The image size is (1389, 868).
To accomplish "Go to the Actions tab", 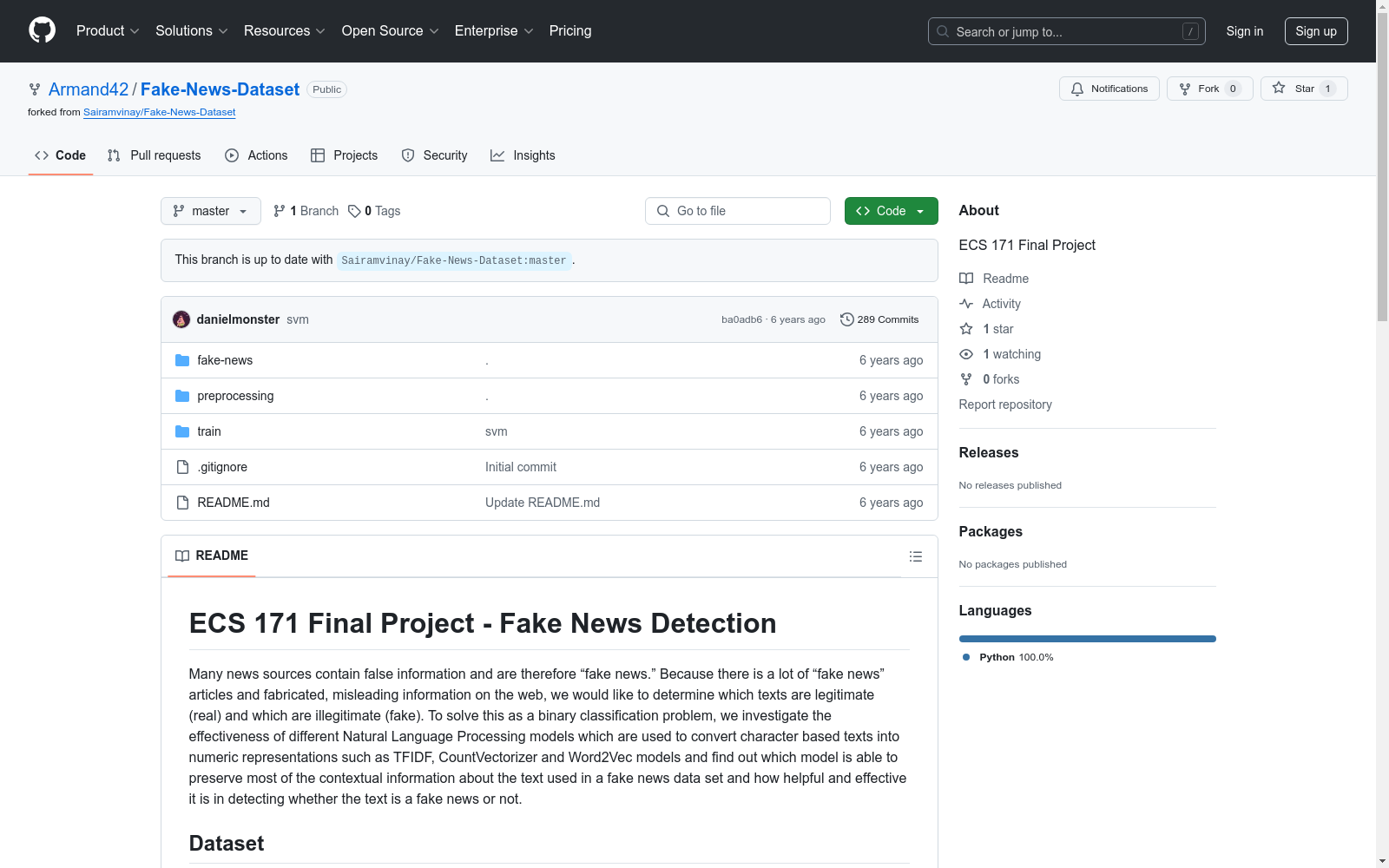I will [x=256, y=155].
